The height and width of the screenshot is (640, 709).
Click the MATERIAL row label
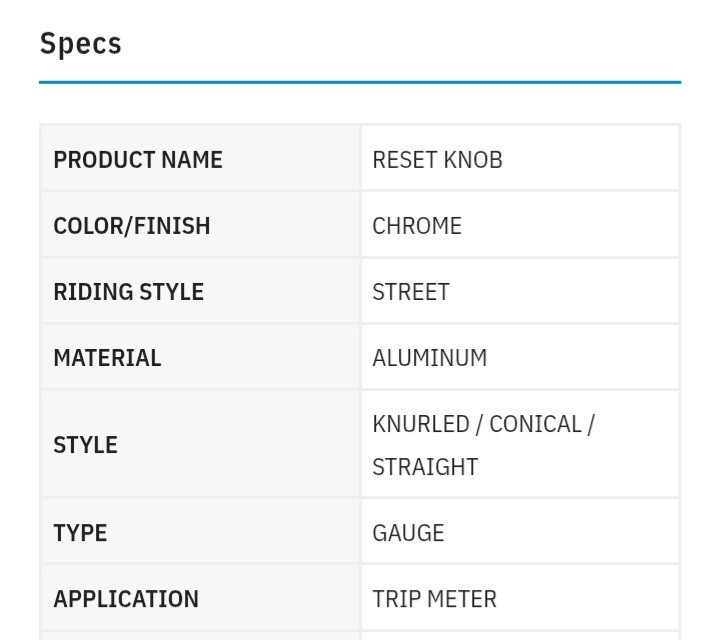[x=107, y=358]
